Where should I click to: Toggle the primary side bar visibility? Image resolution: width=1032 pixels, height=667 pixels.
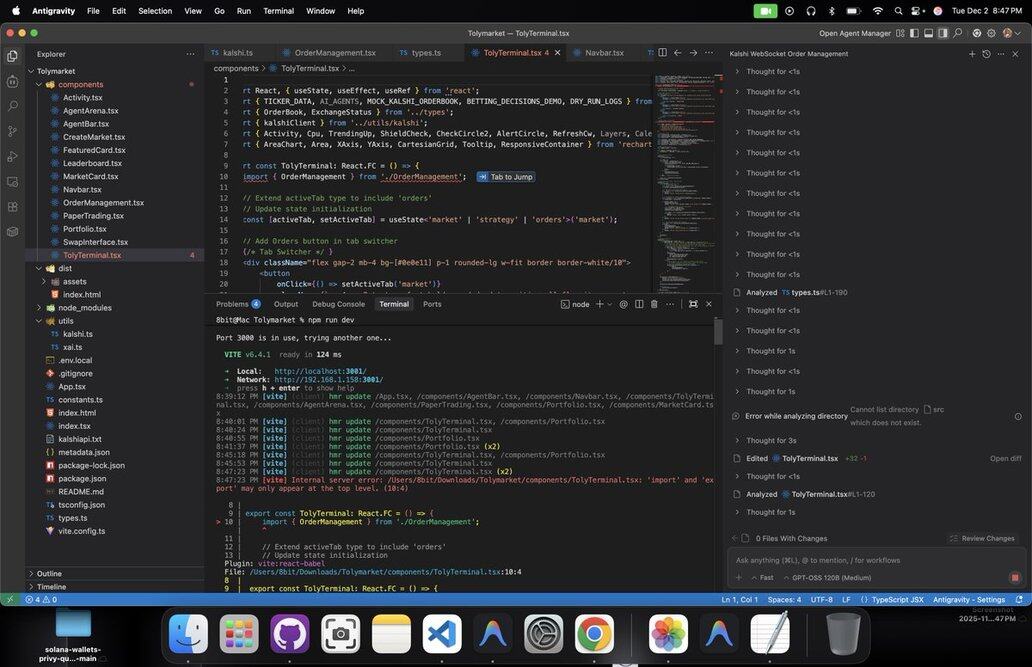point(914,33)
